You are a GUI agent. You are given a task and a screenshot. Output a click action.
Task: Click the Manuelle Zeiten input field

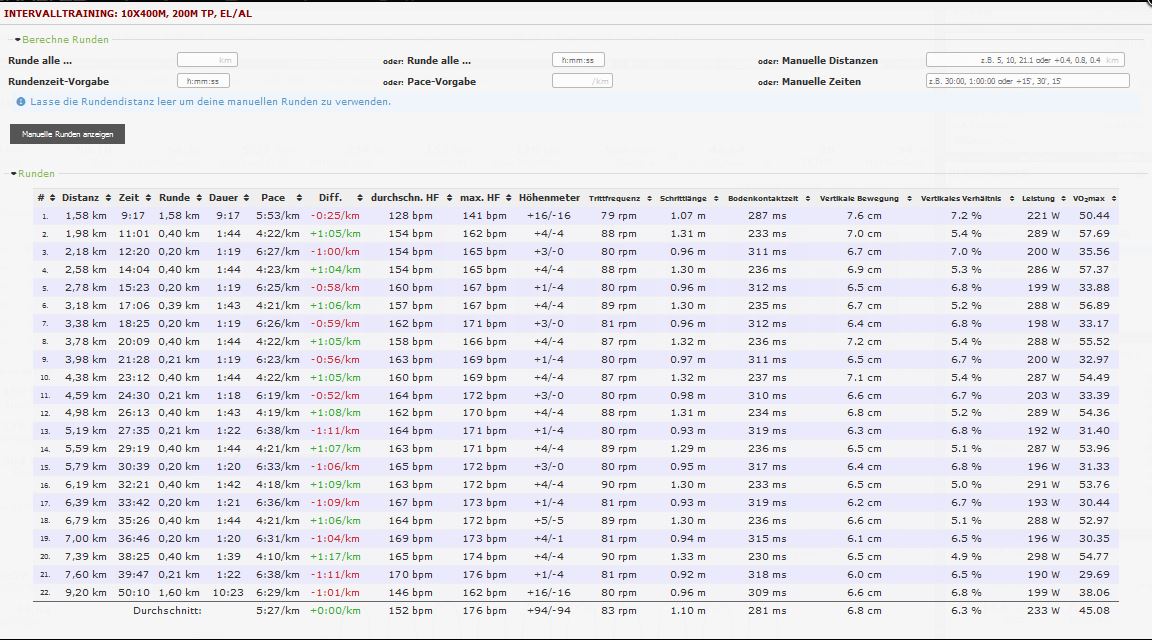click(x=1027, y=81)
